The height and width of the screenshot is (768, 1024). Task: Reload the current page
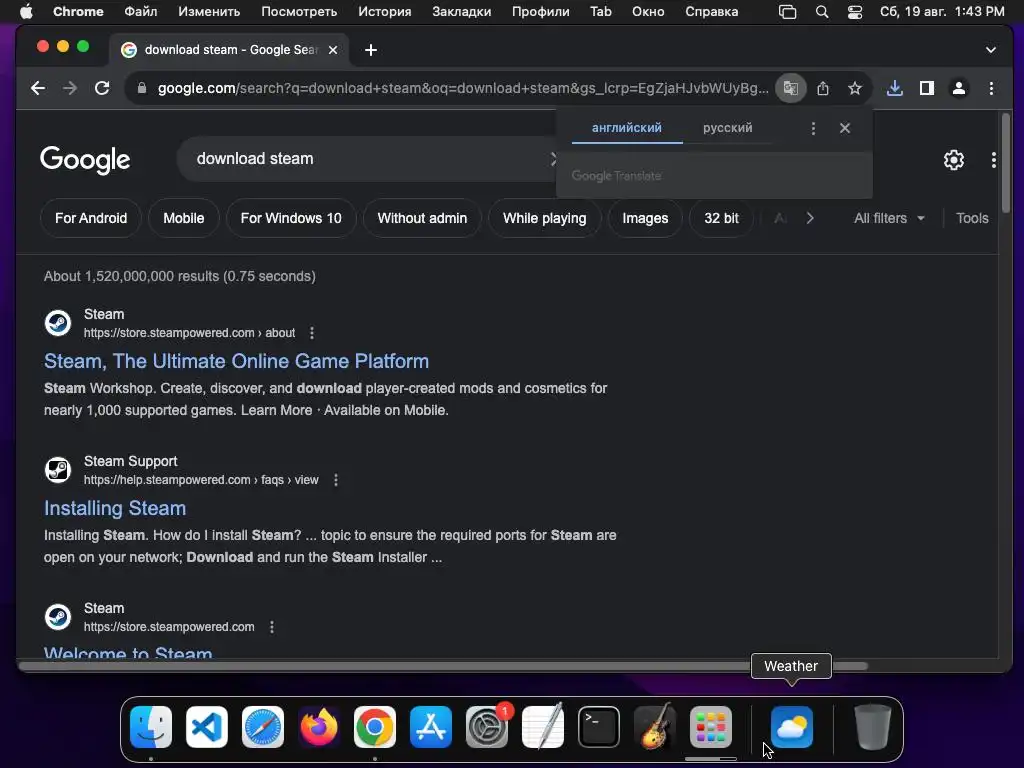click(x=102, y=88)
